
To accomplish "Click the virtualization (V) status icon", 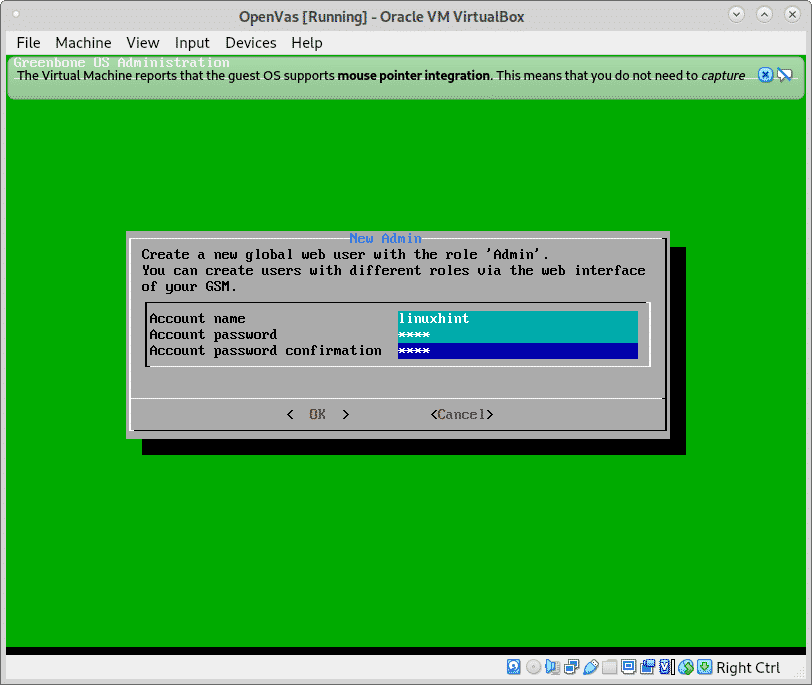I will [x=666, y=667].
